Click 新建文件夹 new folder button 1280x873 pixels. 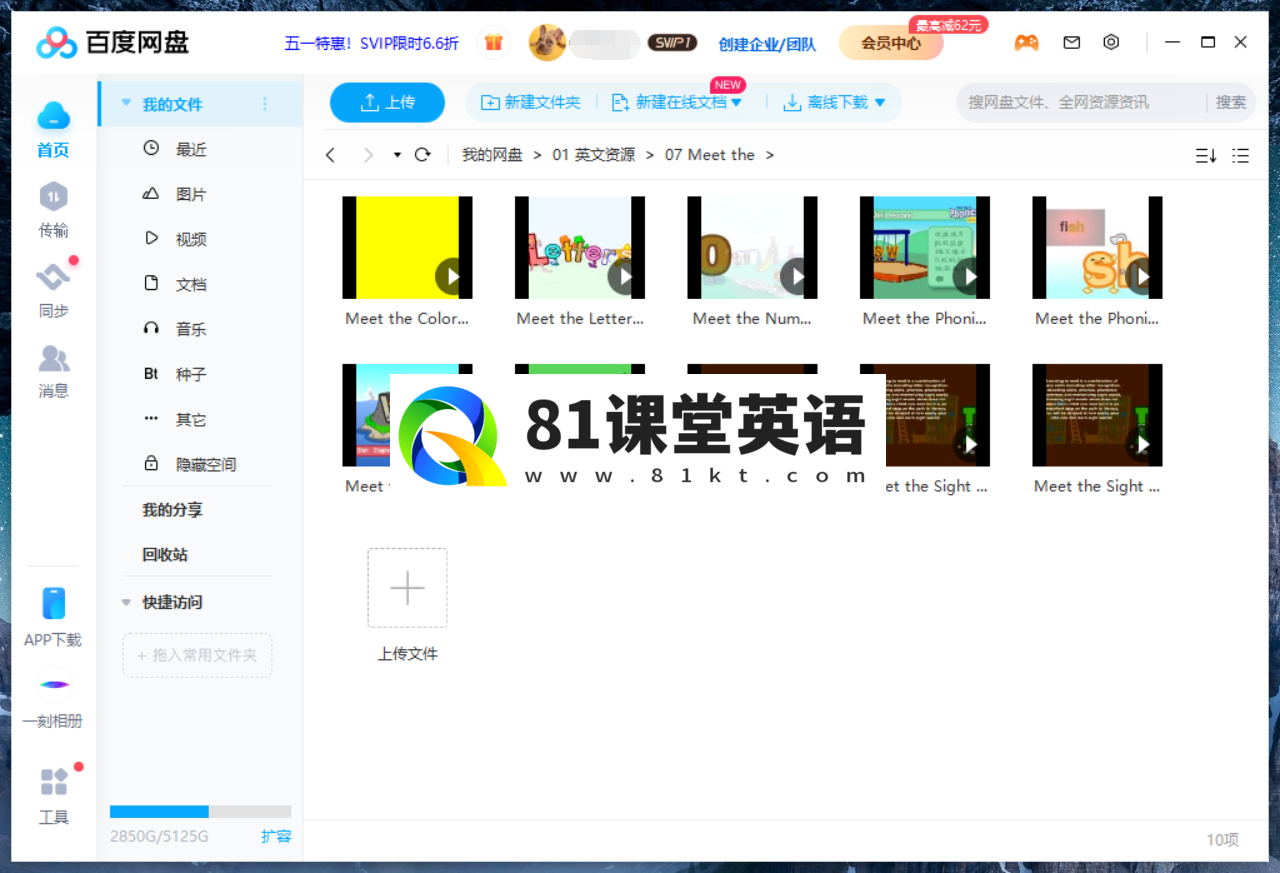click(x=530, y=102)
